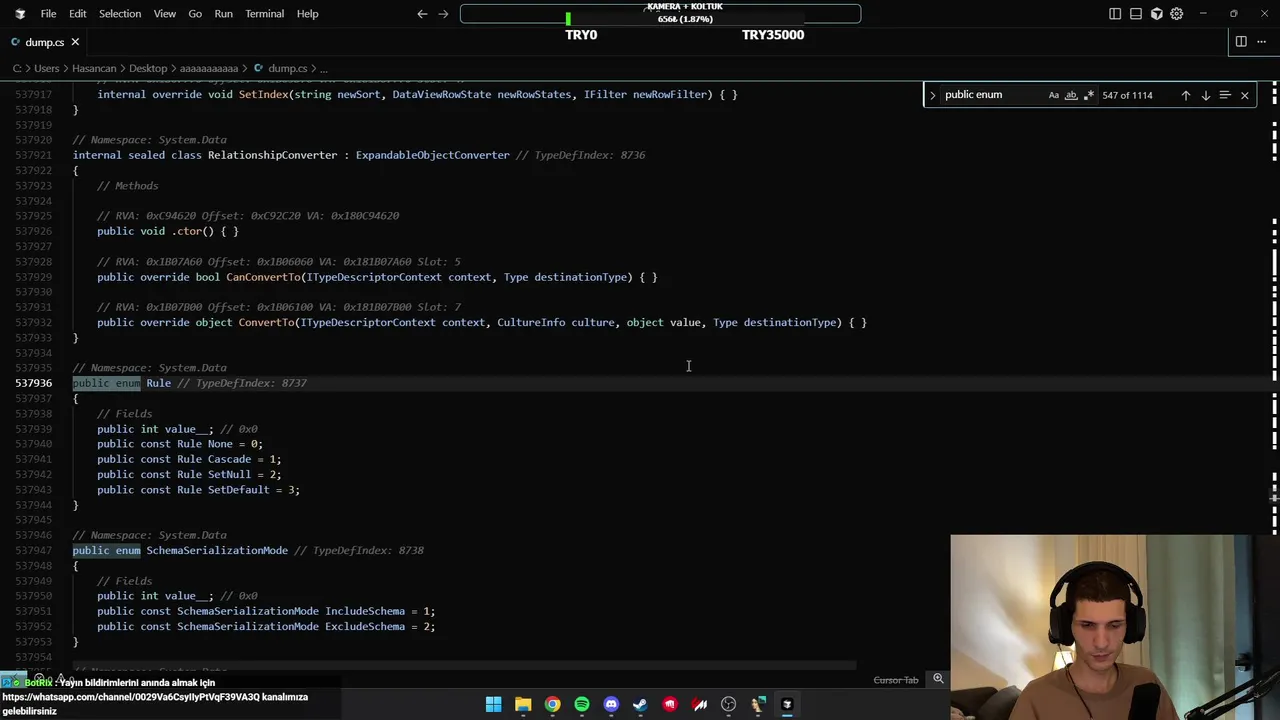This screenshot has height=720, width=1280.
Task: Click the 'ExcludeSchema = 2' constant line
Action: (266, 626)
